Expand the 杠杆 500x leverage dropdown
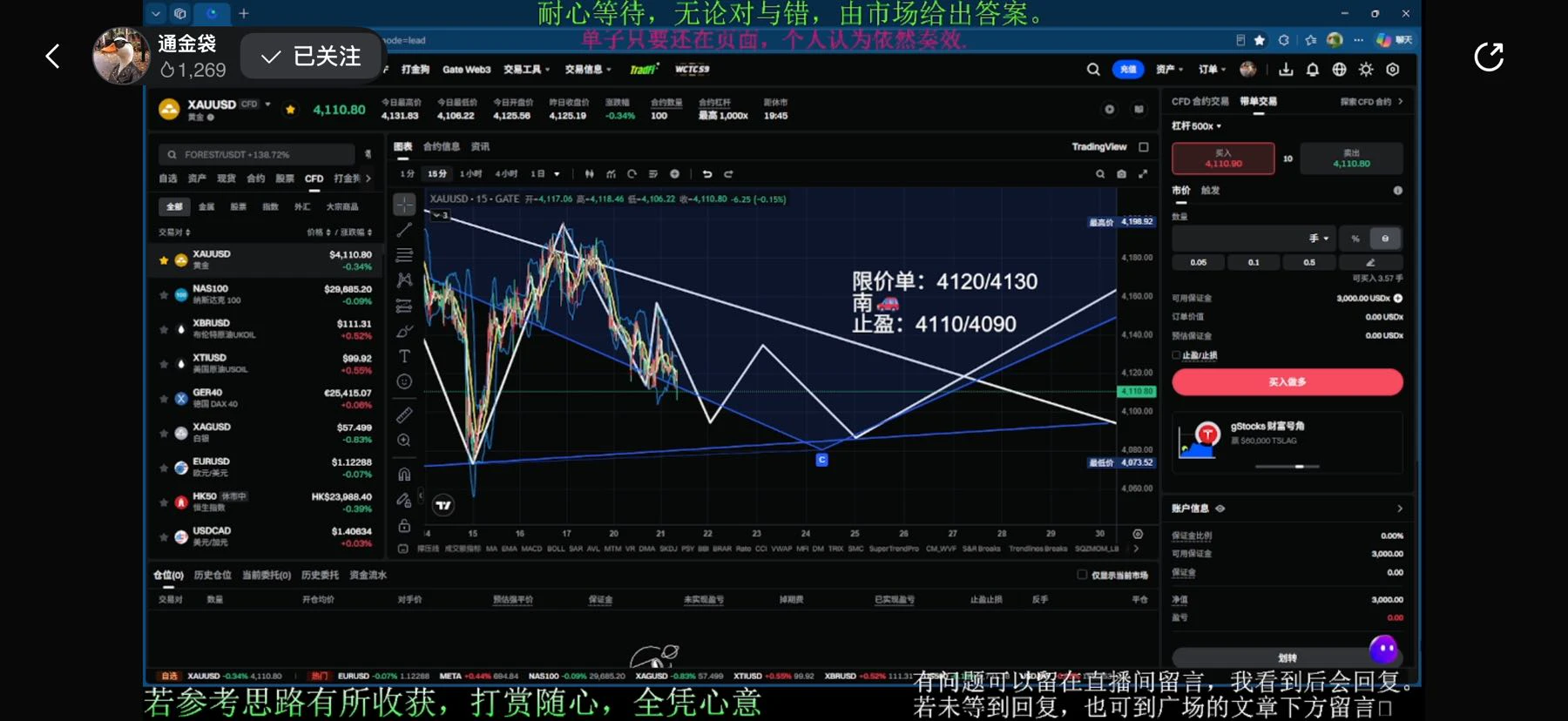Image resolution: width=1568 pixels, height=721 pixels. [1196, 126]
